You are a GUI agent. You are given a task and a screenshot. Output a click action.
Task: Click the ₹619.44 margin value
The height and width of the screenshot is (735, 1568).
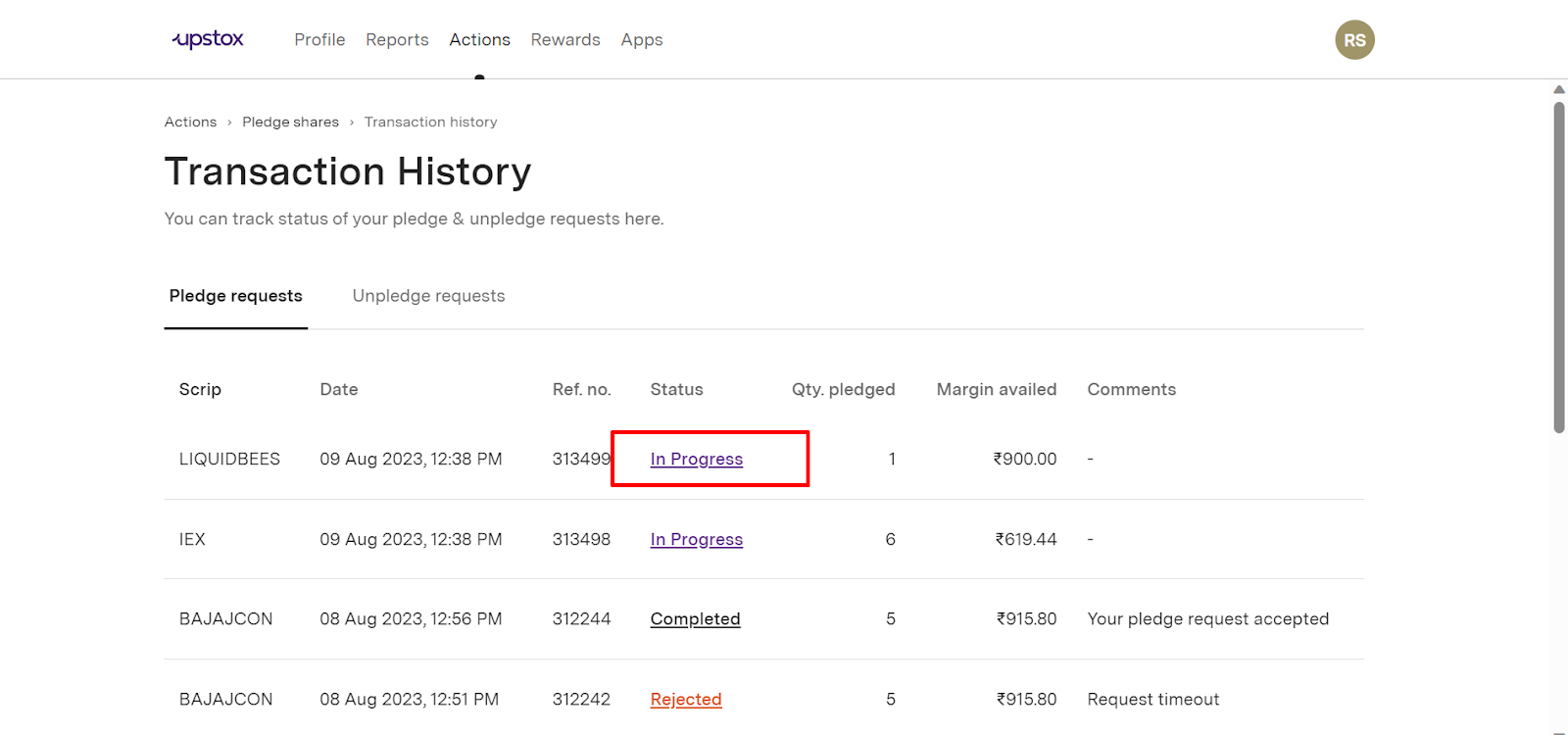coord(1026,539)
